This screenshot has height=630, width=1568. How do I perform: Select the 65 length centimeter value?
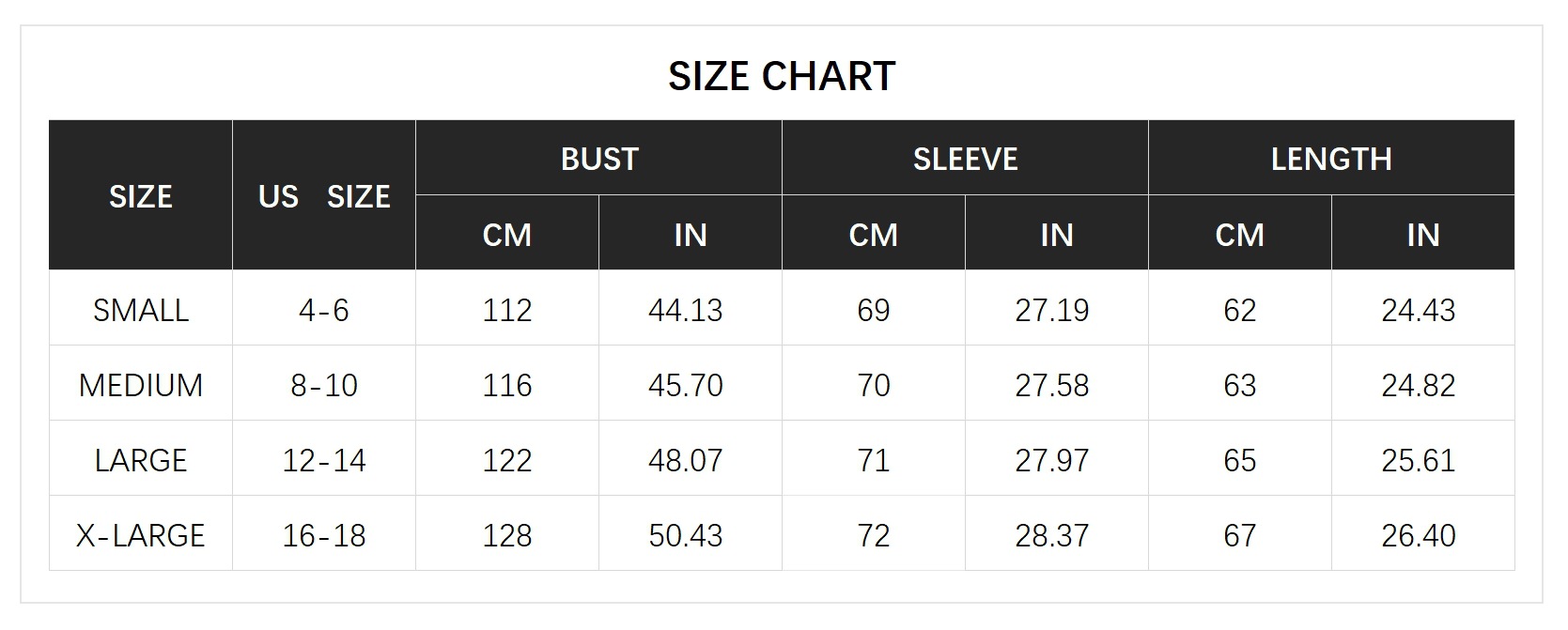(x=1240, y=460)
